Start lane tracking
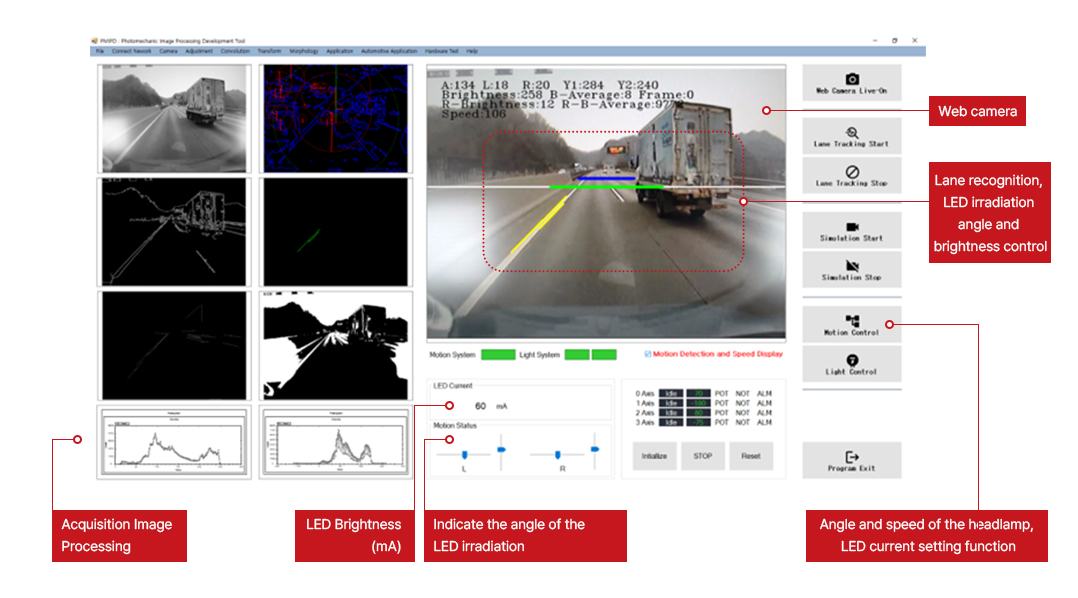The width and height of the screenshot is (1078, 598). [851, 136]
